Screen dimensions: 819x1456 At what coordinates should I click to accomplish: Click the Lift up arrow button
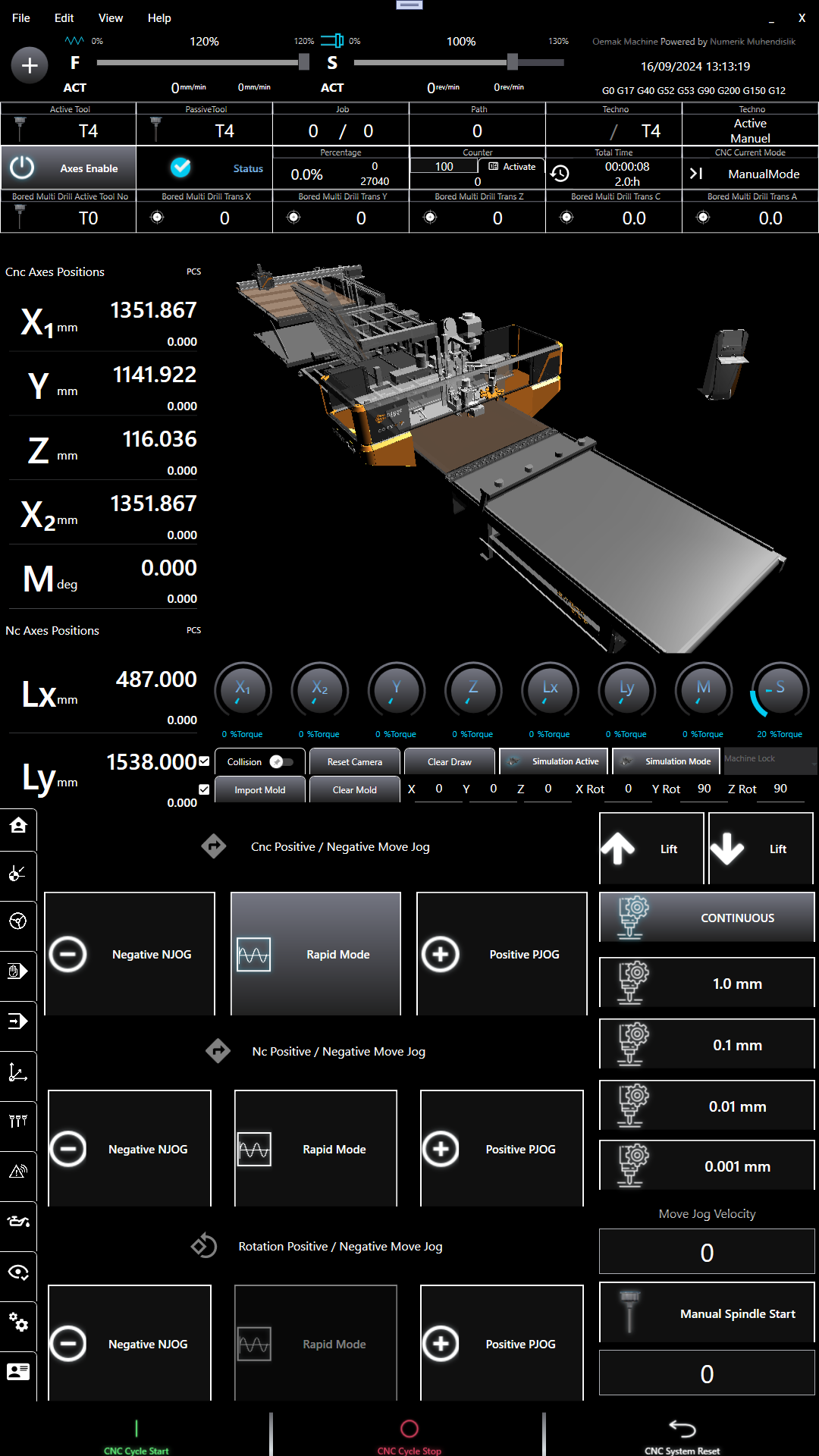[x=651, y=849]
